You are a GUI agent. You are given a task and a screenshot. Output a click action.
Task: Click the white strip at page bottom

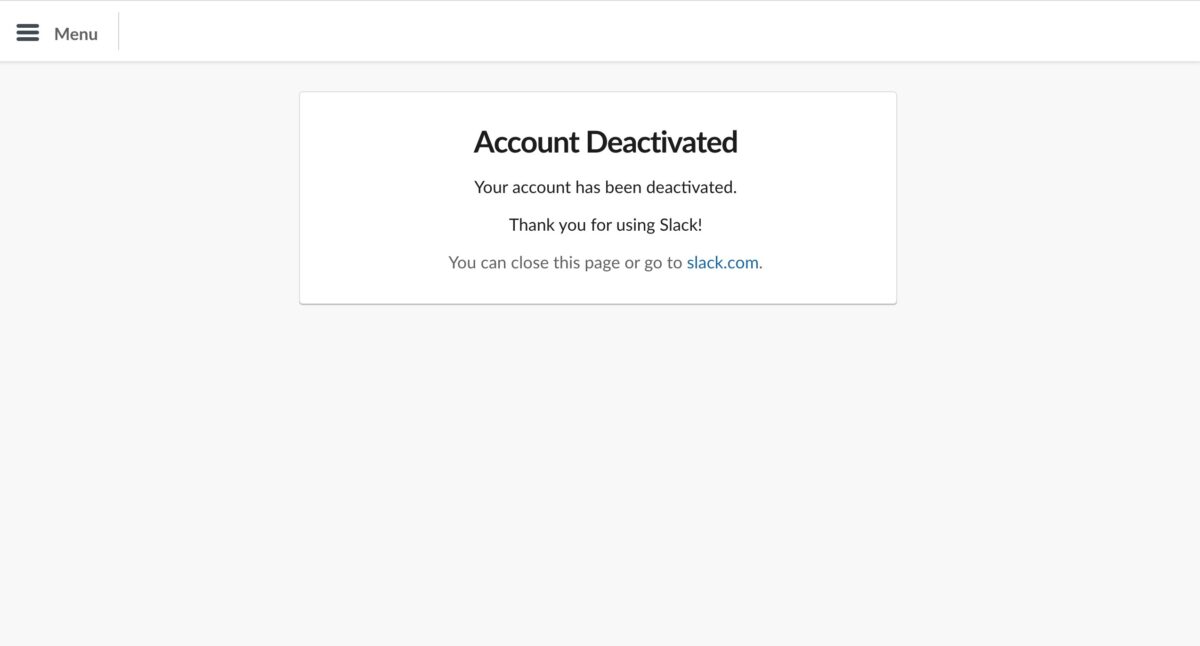coord(600,645)
